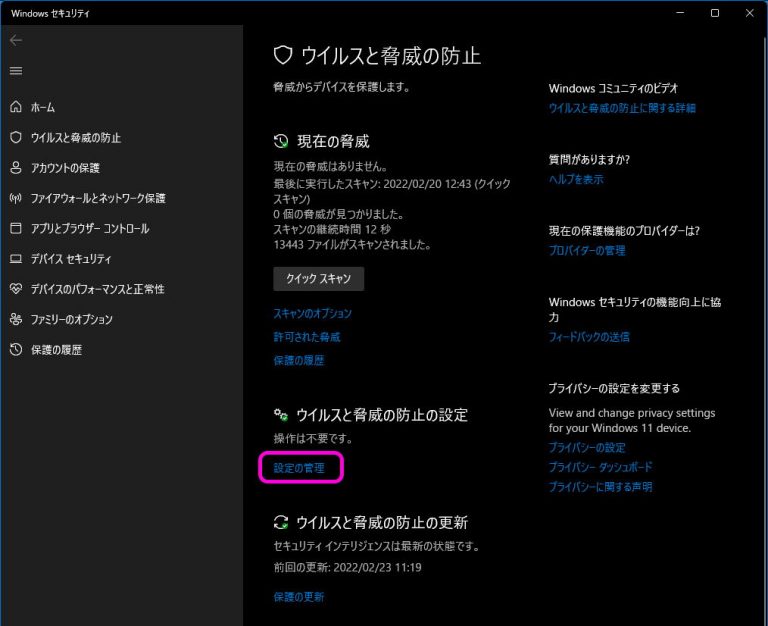Click text スキャンの継続時間 12 秒

click(x=332, y=229)
